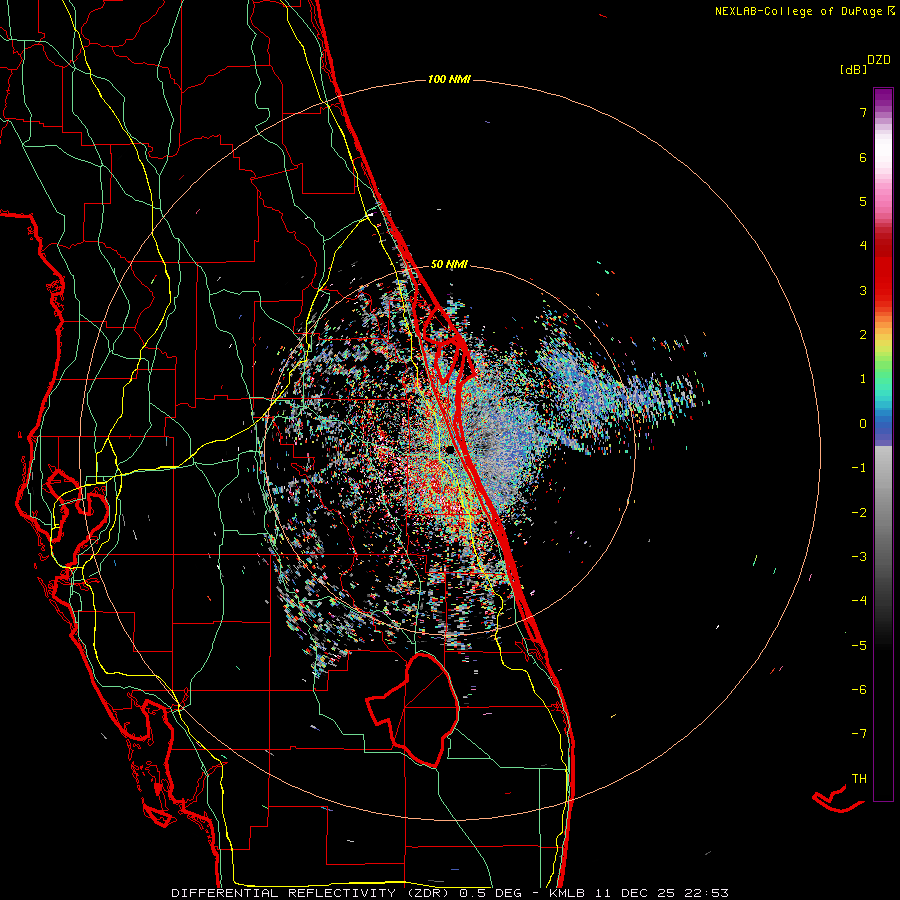Click the 6 value on color scale
Image resolution: width=900 pixels, height=900 pixels.
(863, 157)
